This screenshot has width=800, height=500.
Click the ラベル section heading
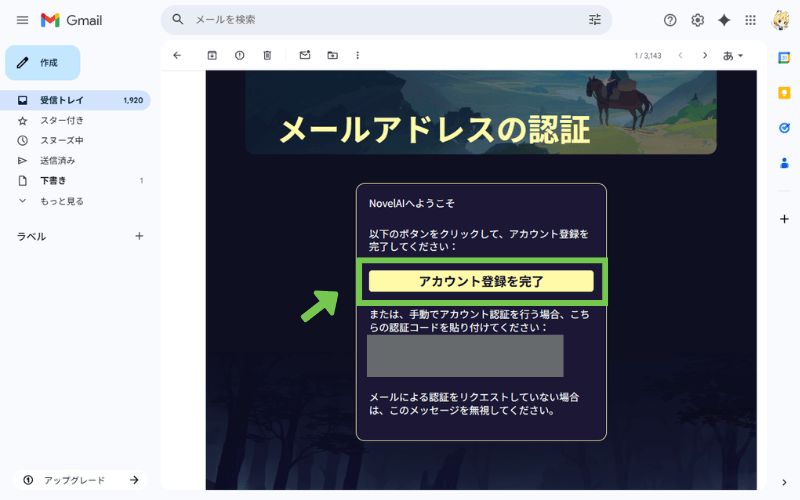(32, 236)
